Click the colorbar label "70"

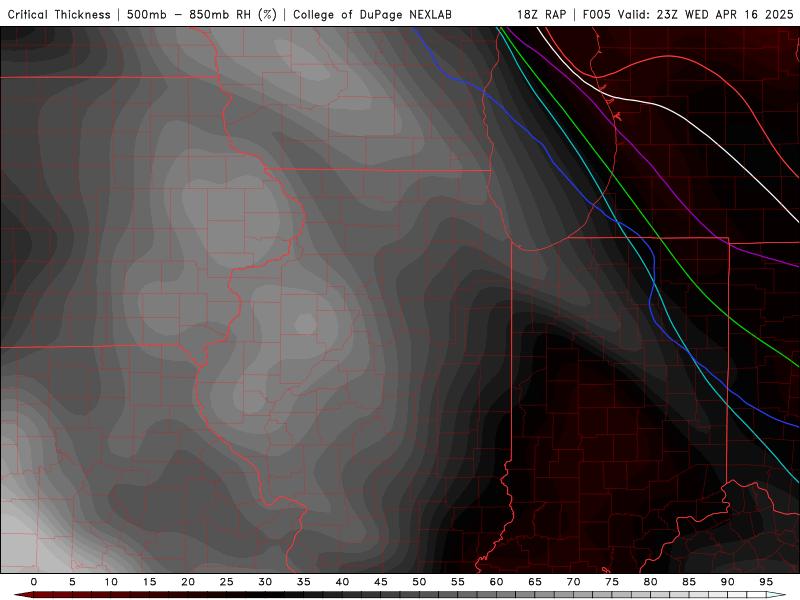click(x=573, y=582)
